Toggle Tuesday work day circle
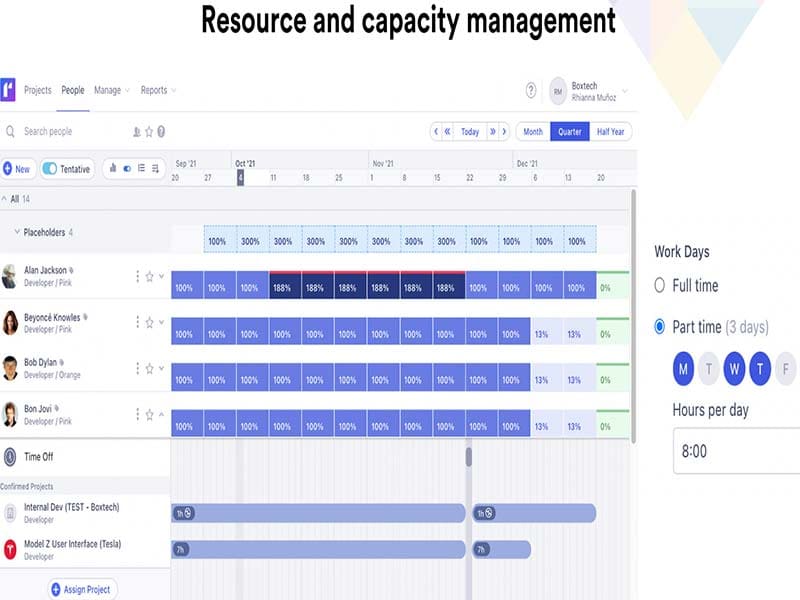The height and width of the screenshot is (600, 800). pyautogui.click(x=709, y=368)
